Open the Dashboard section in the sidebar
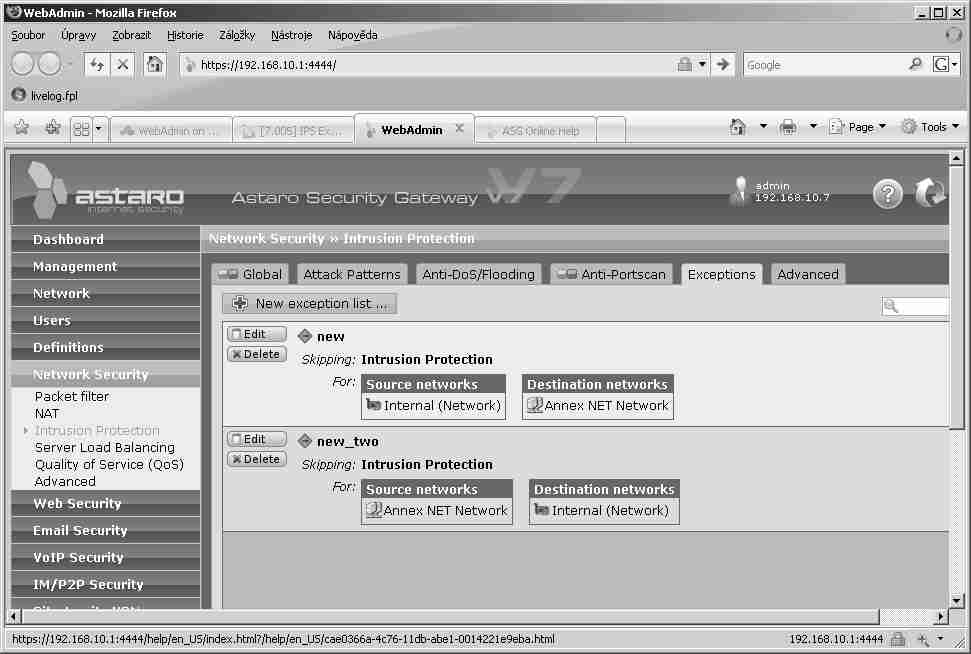Screen dimensions: 971x654 coord(105,240)
